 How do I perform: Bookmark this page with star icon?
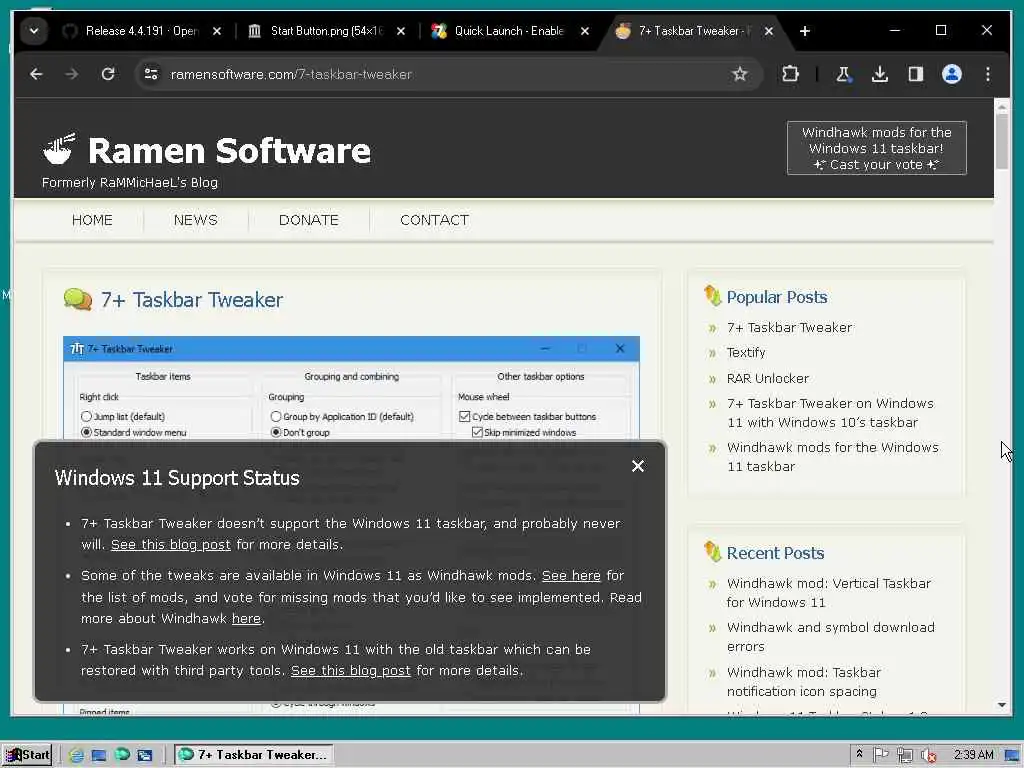pos(739,74)
